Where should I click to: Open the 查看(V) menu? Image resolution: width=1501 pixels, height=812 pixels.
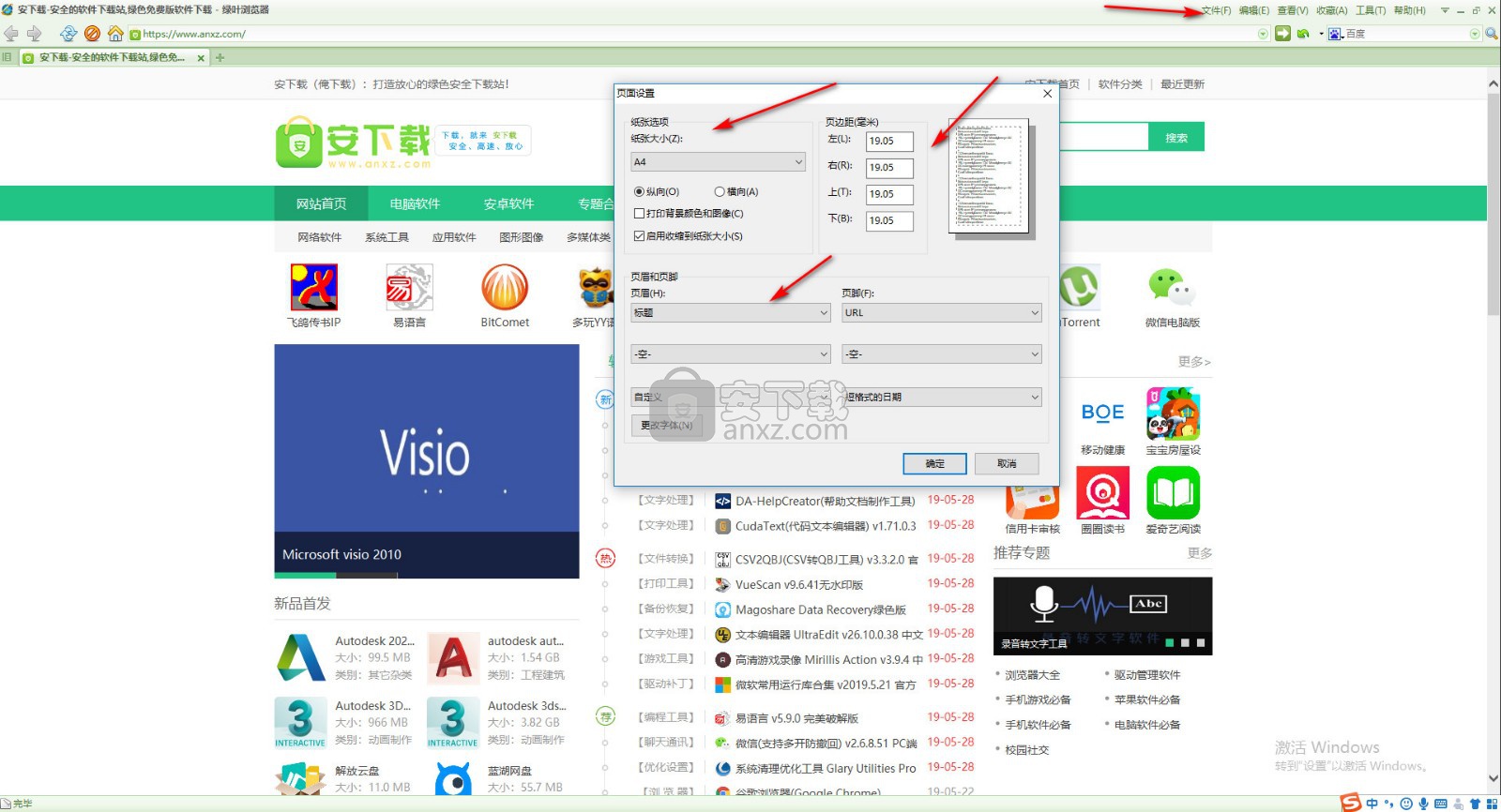[1293, 10]
